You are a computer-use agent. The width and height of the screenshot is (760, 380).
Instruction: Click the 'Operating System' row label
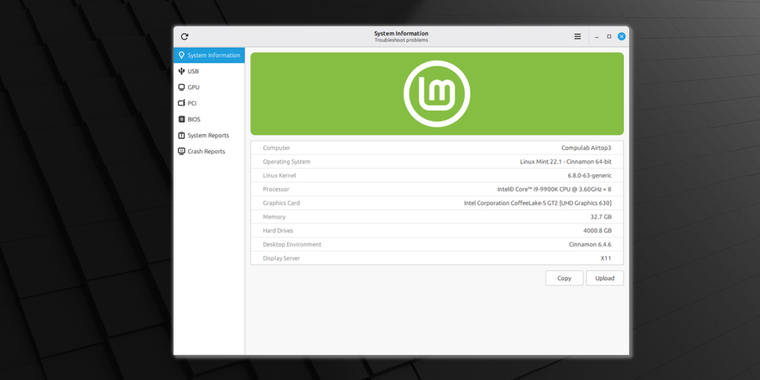click(x=286, y=162)
